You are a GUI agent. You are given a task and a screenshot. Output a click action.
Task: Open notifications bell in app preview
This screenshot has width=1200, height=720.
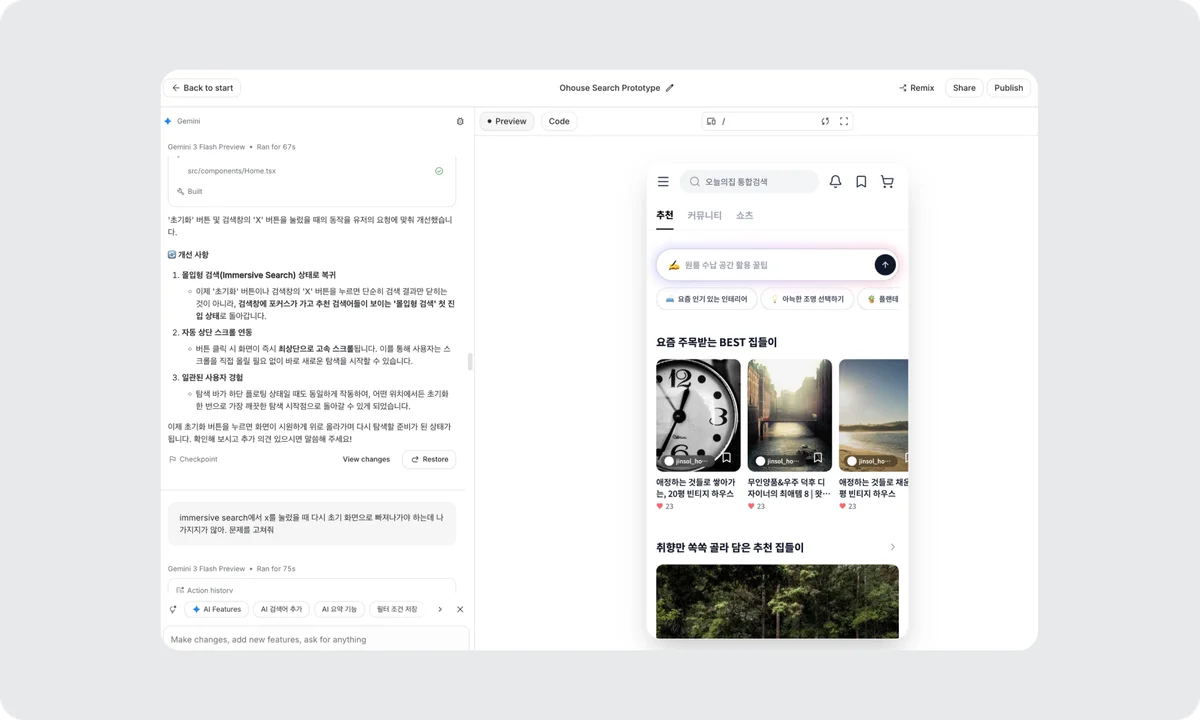836,182
